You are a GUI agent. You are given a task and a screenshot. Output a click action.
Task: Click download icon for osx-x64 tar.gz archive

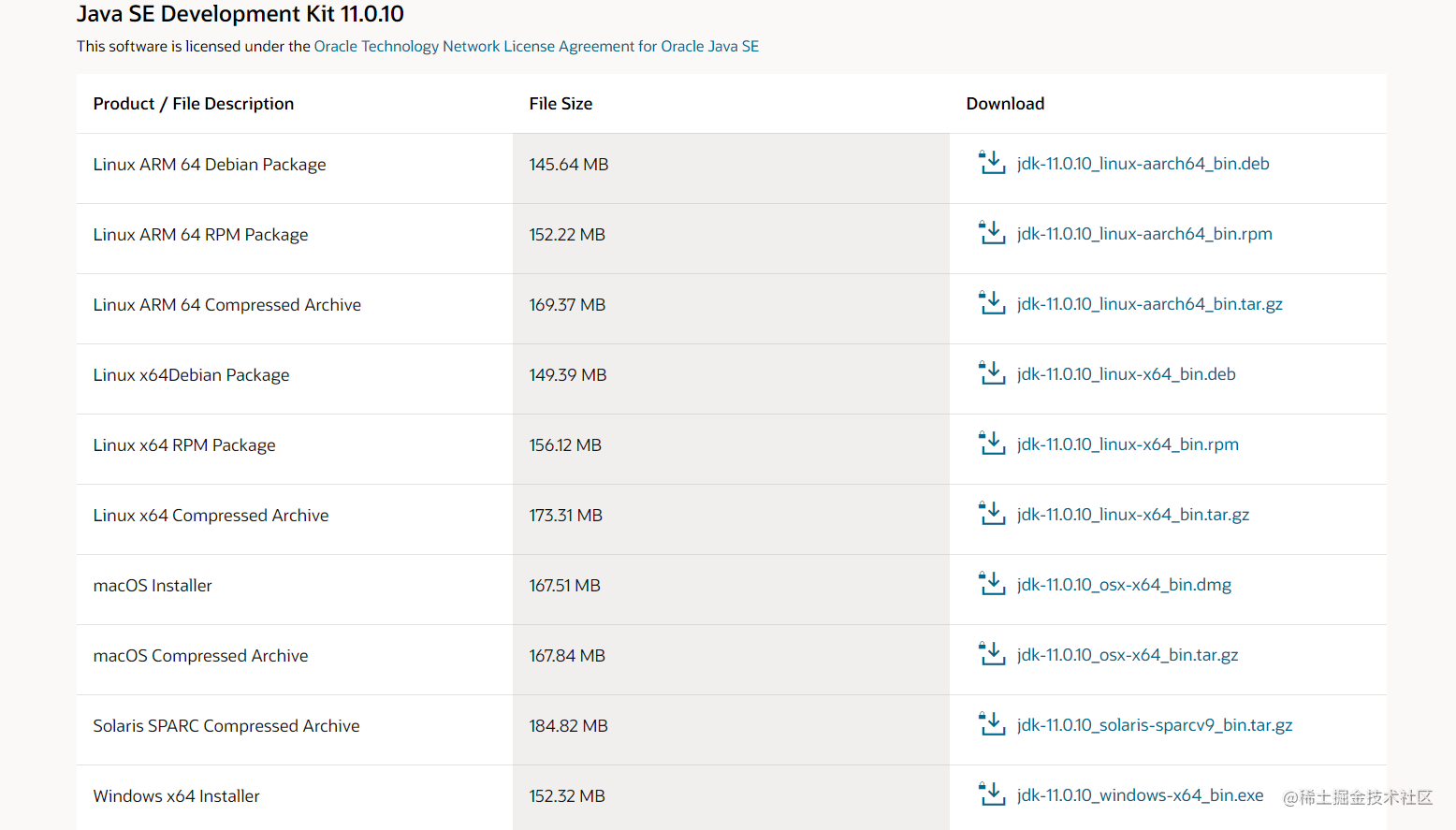pyautogui.click(x=992, y=654)
